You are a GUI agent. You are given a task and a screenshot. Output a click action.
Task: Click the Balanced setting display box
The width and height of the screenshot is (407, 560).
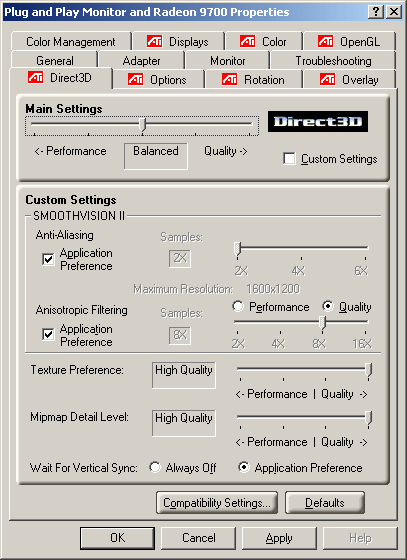point(156,156)
